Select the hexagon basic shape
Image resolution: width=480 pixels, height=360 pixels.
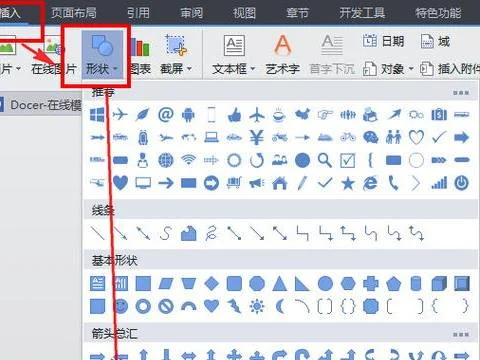(x=348, y=284)
